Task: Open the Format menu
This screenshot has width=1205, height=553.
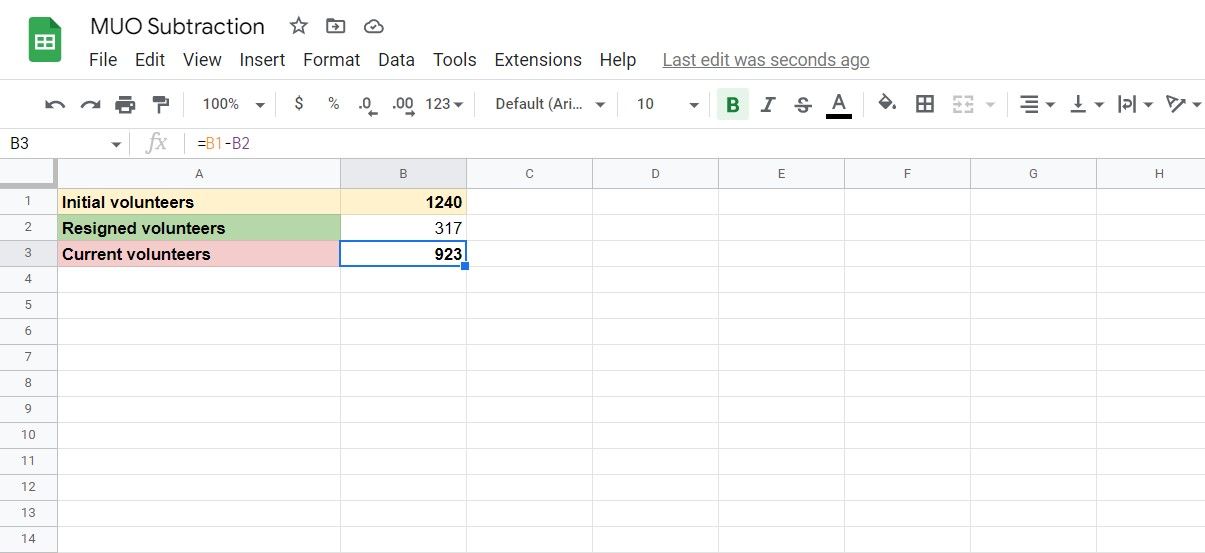Action: coord(332,60)
